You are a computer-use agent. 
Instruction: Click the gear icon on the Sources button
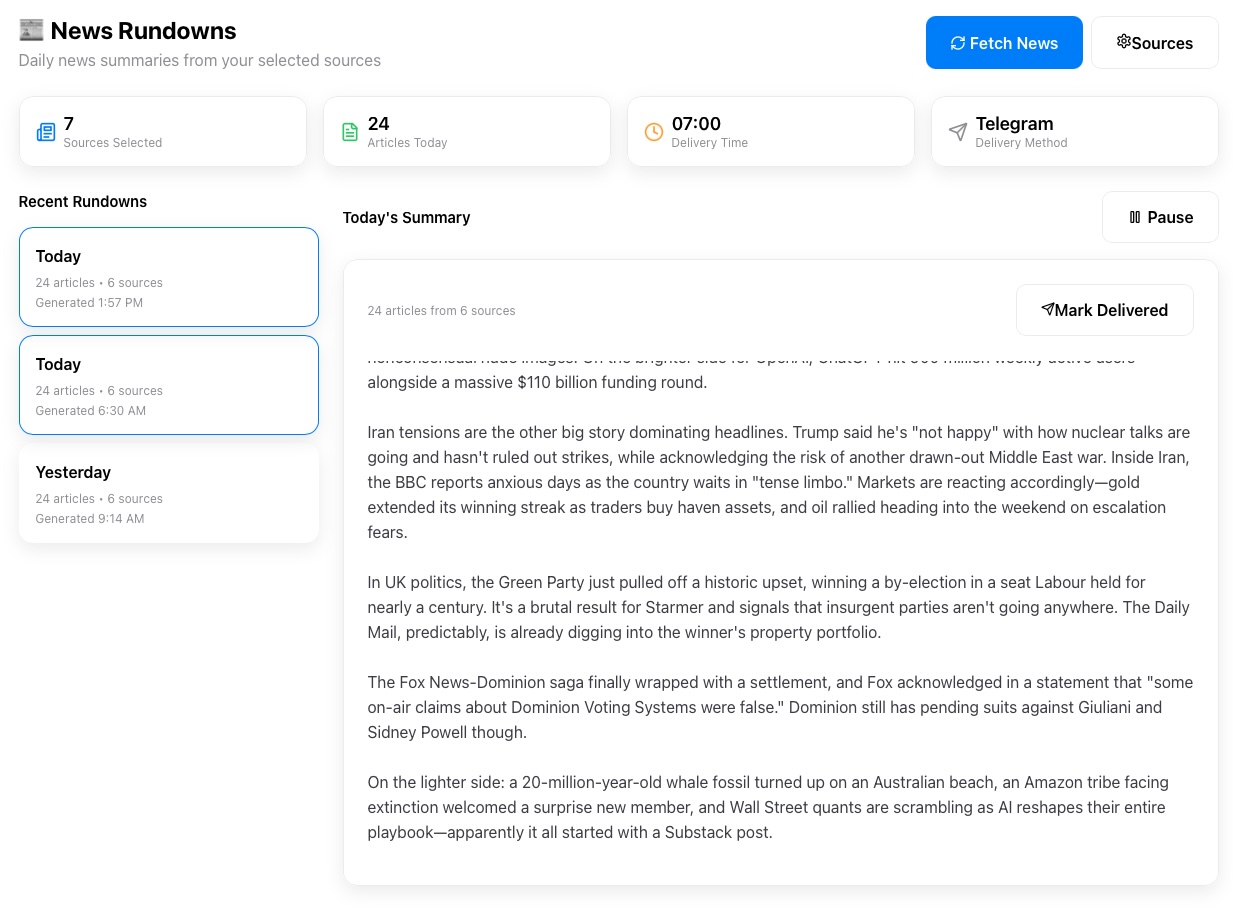(1124, 41)
